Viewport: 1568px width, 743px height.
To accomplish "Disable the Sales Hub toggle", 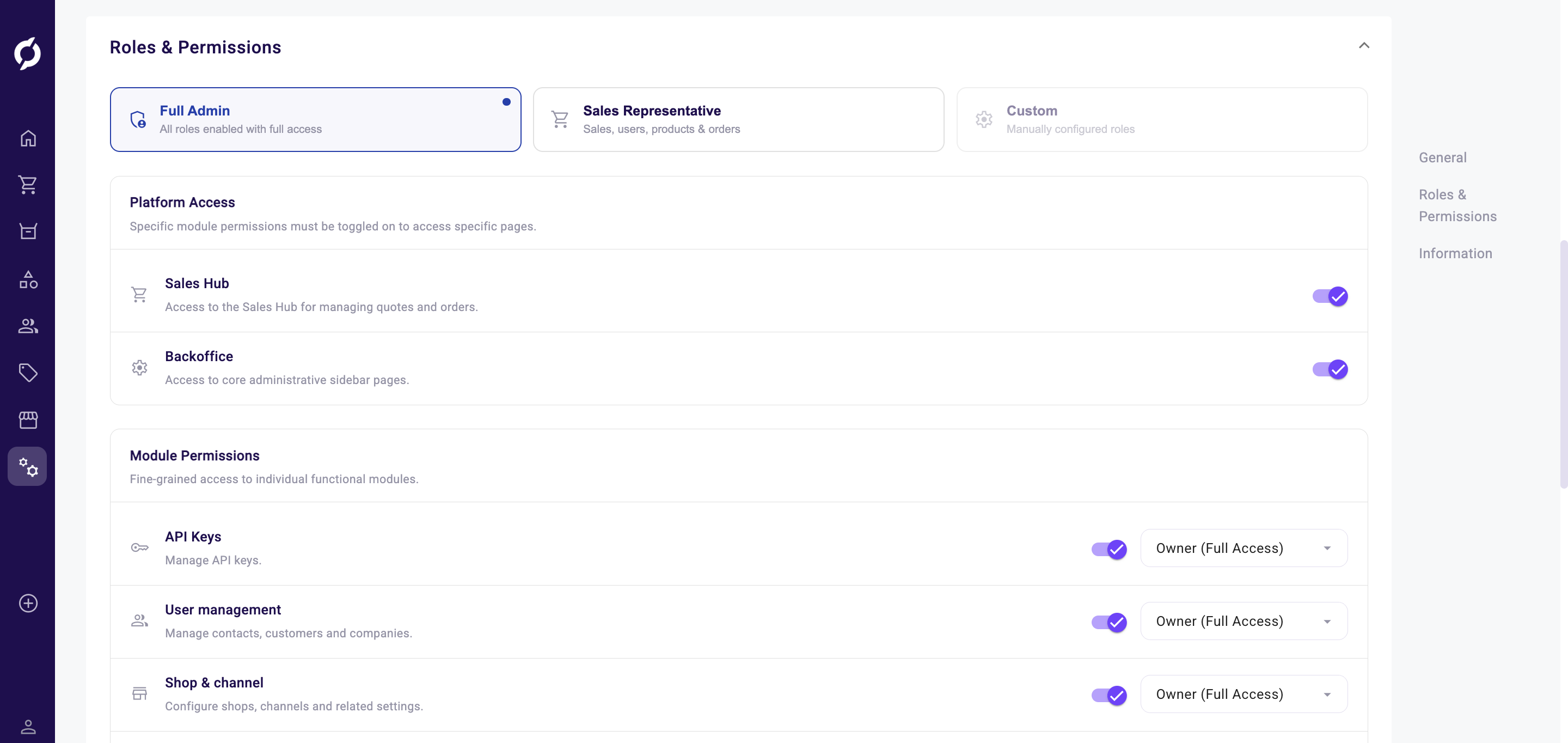I will point(1330,296).
